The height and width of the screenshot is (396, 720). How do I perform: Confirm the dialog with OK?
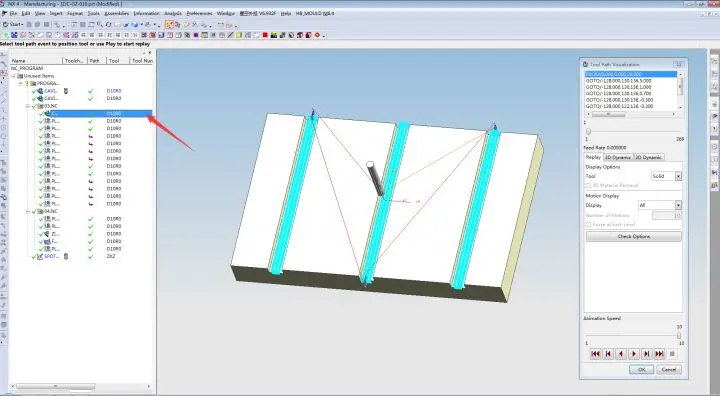[x=641, y=369]
